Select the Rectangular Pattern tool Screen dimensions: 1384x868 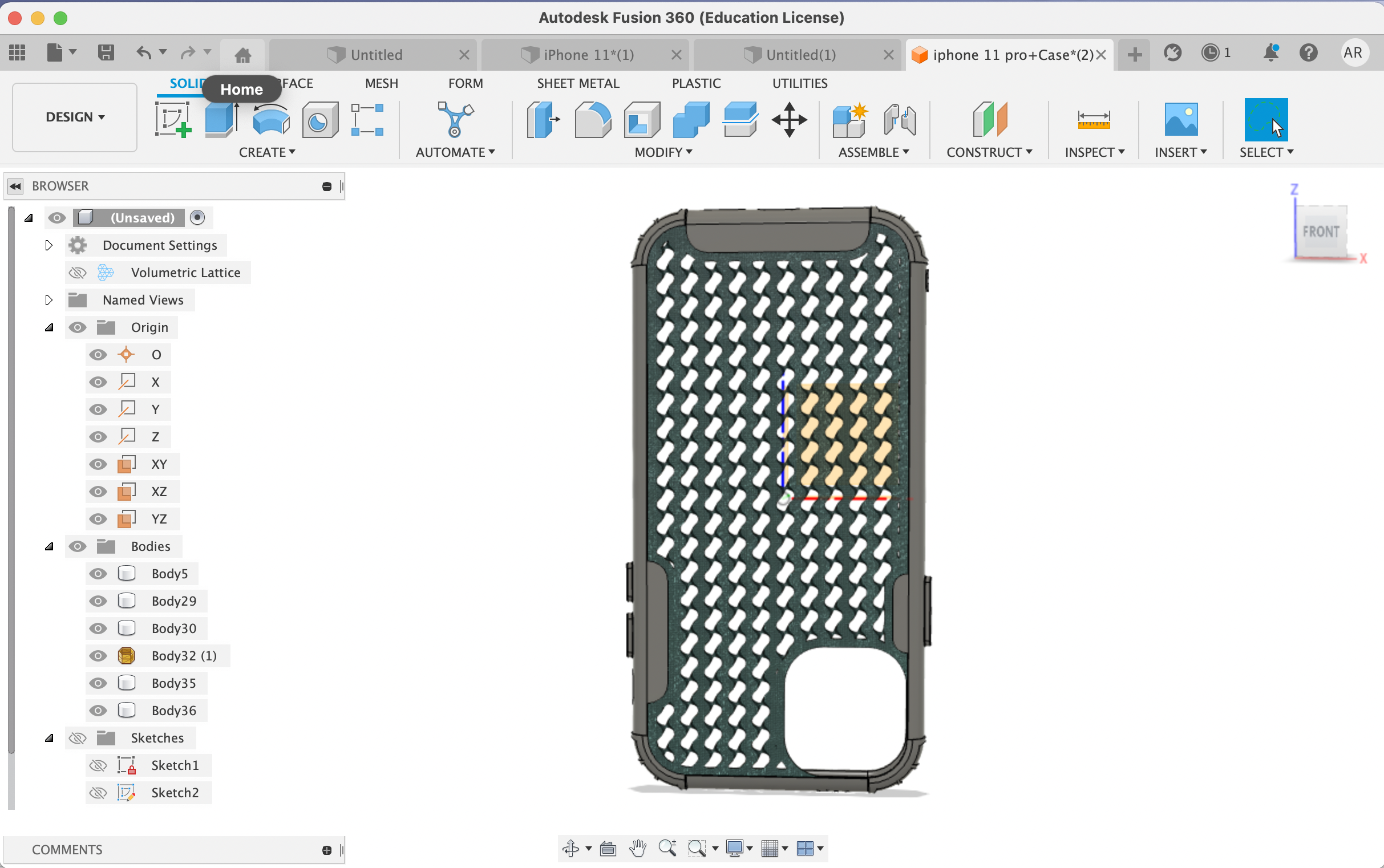pos(367,119)
